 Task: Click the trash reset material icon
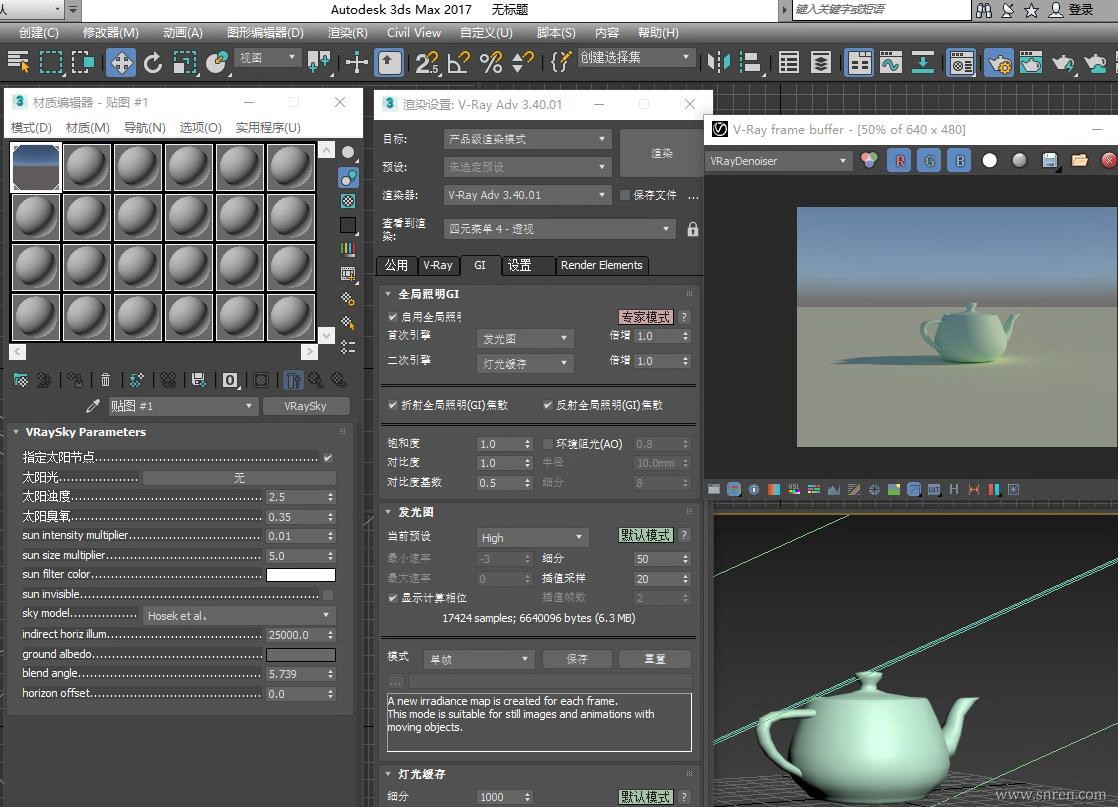click(x=105, y=380)
